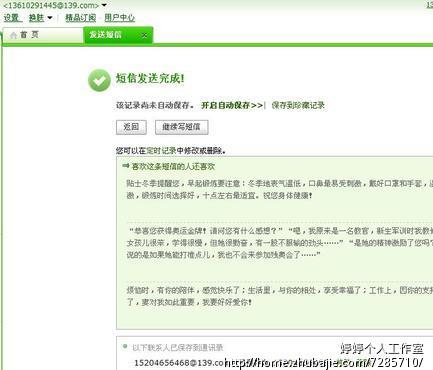This screenshot has width=433, height=370.
Task: Click 保存到珍藏记录 link
Action: click(x=298, y=105)
